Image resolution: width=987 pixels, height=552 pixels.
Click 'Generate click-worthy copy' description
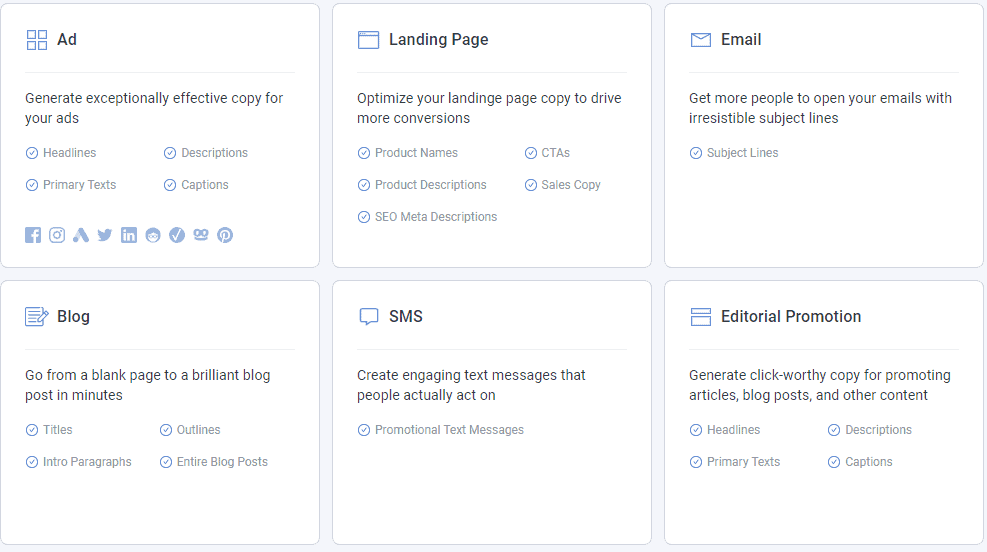tap(820, 385)
